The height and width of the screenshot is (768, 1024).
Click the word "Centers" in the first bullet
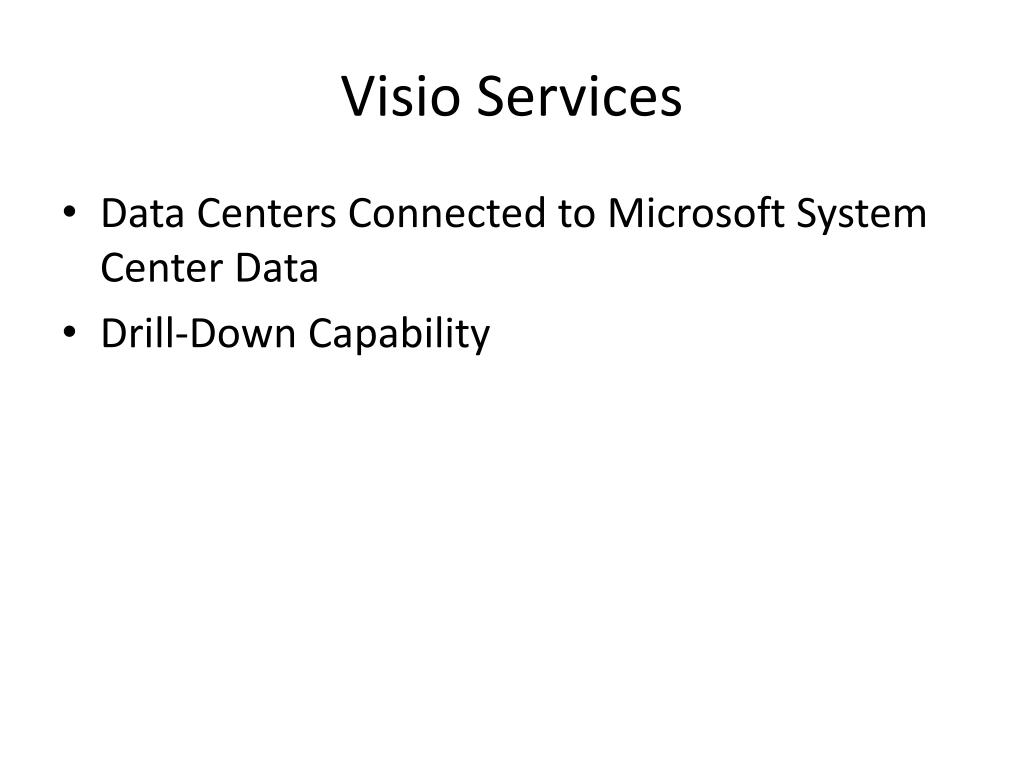point(266,213)
